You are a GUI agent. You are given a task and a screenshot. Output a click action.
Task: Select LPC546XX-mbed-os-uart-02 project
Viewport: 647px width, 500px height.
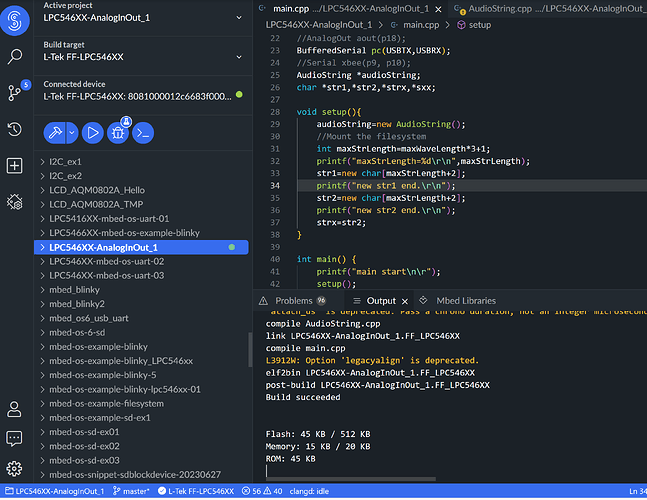coord(143,262)
